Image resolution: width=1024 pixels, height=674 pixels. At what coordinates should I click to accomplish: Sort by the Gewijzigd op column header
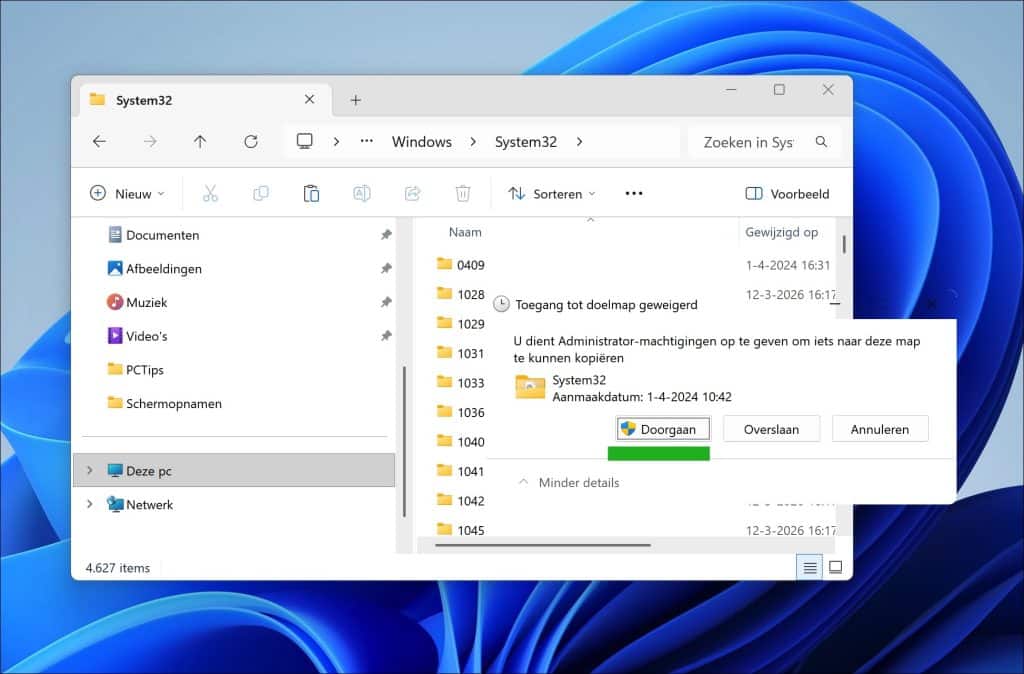[x=782, y=232]
